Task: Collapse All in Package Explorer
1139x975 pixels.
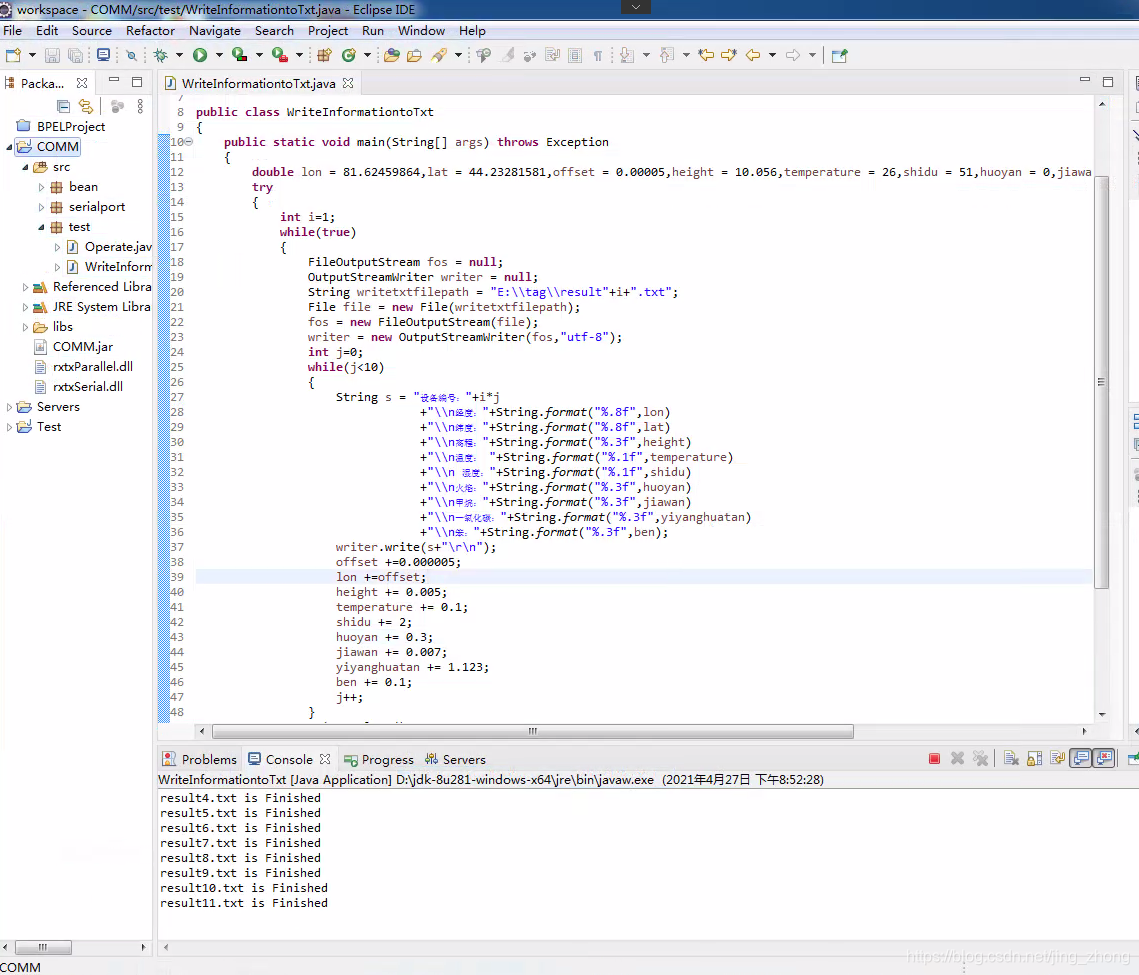Action: (x=63, y=106)
